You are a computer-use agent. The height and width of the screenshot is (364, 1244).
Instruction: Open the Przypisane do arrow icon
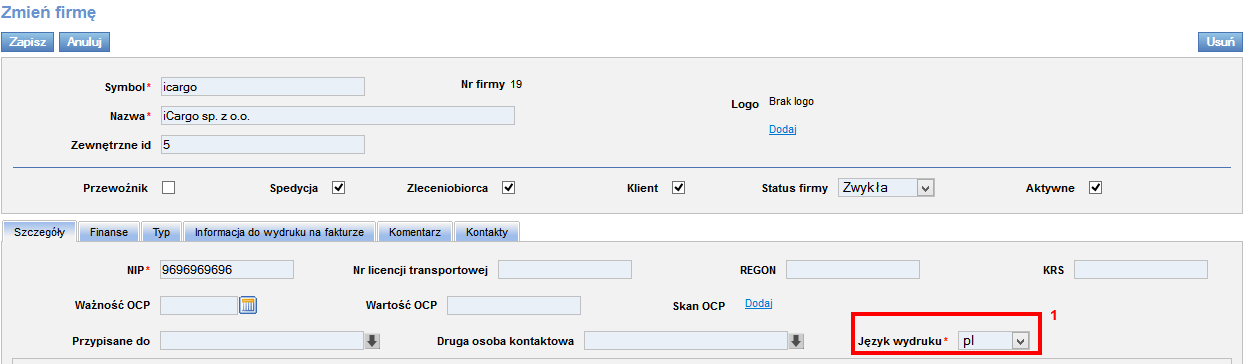[371, 341]
